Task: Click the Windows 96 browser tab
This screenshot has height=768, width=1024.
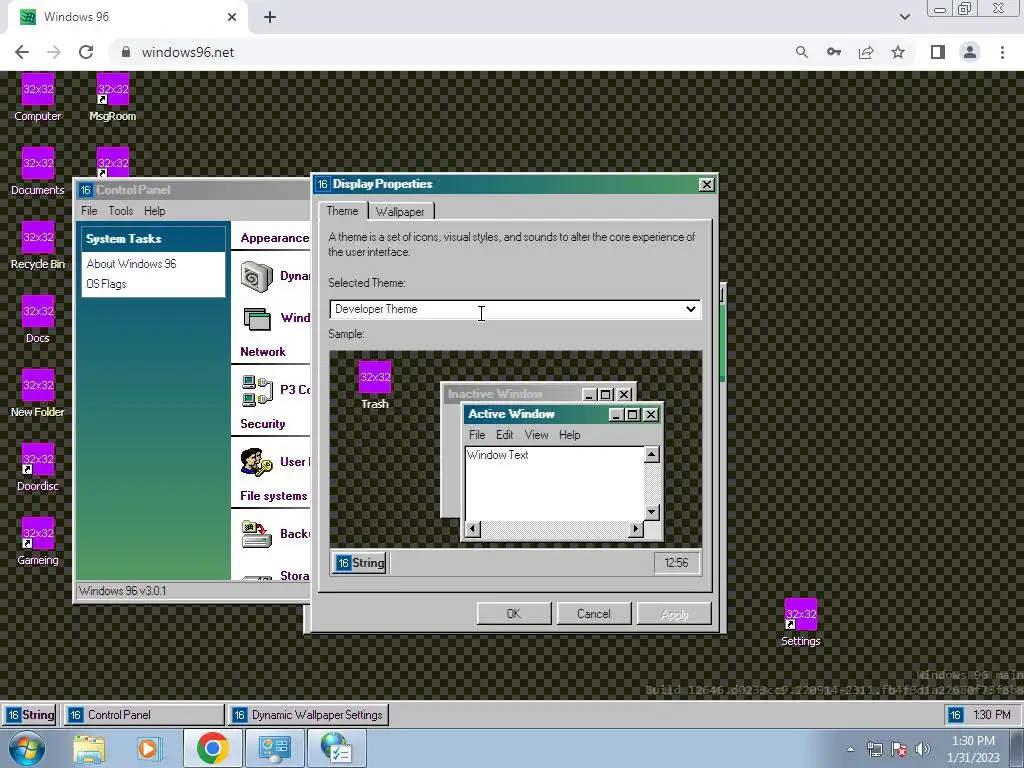Action: point(128,17)
